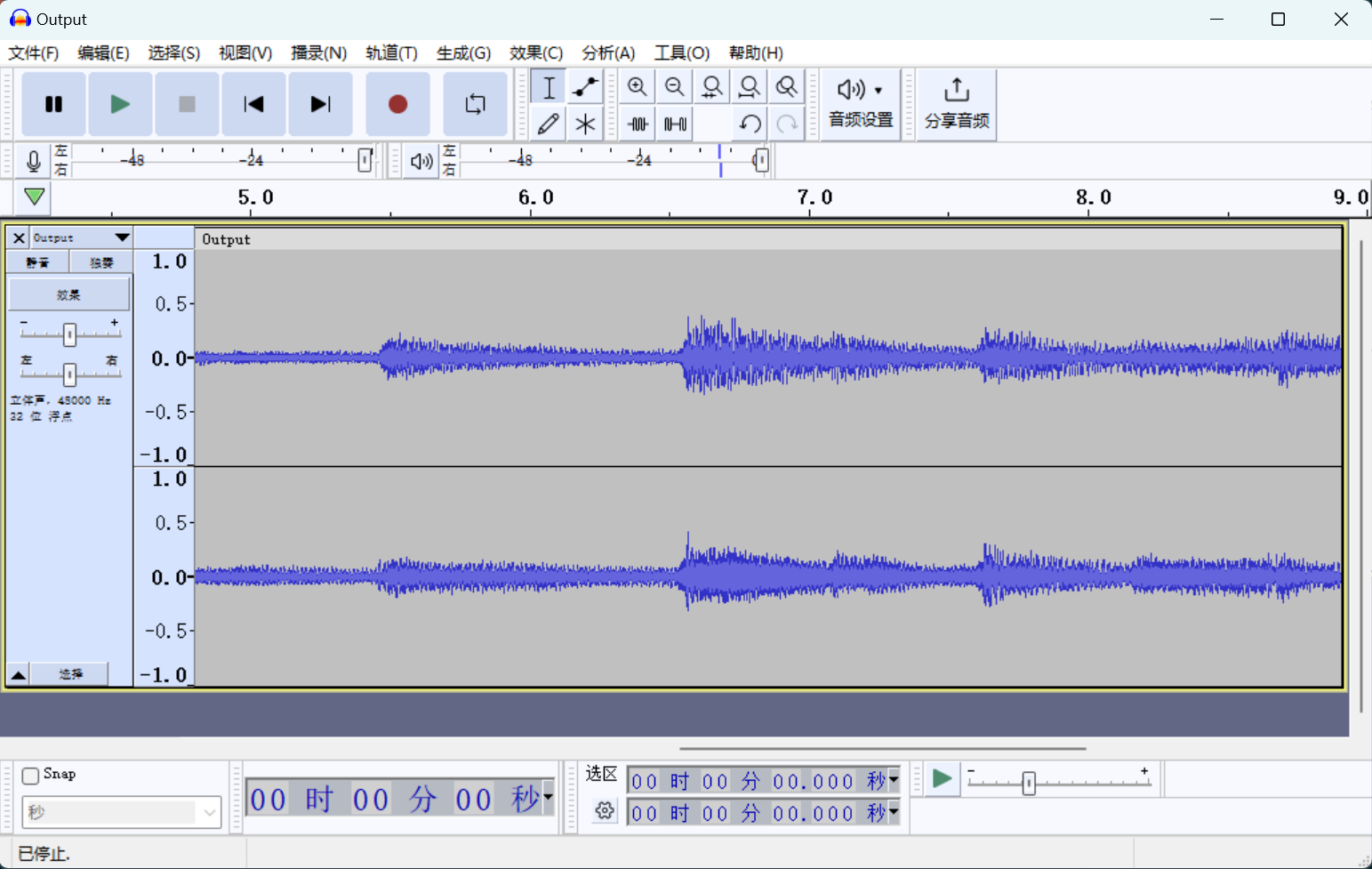Click the Undo arrow icon

750,124
